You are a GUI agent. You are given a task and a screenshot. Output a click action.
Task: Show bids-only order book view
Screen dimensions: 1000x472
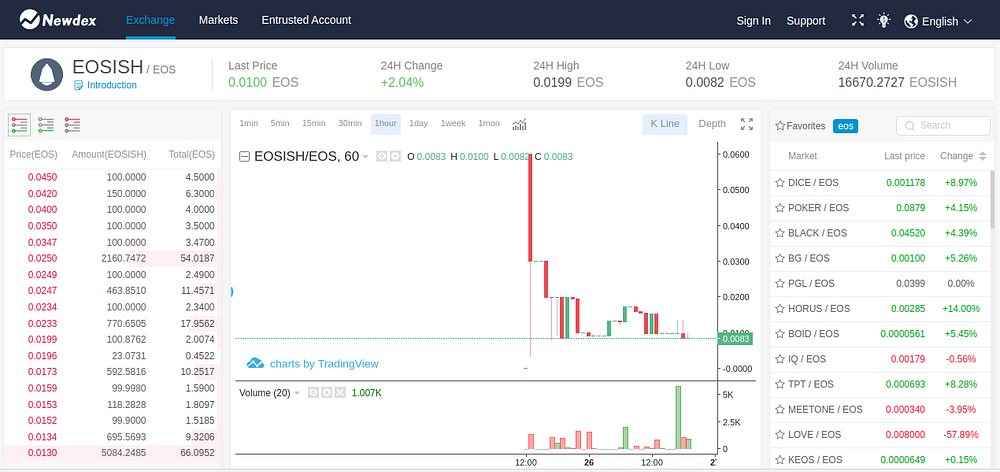pos(46,125)
